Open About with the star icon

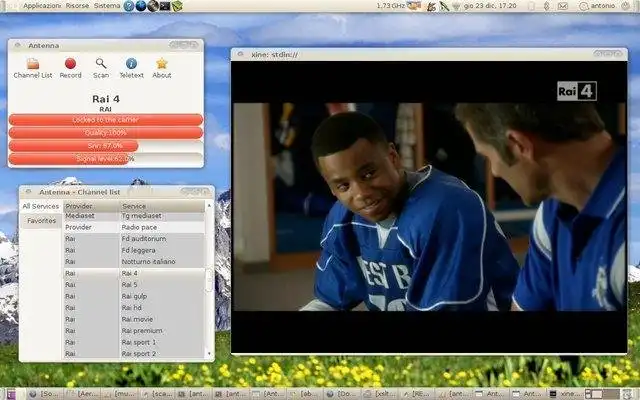(162, 64)
